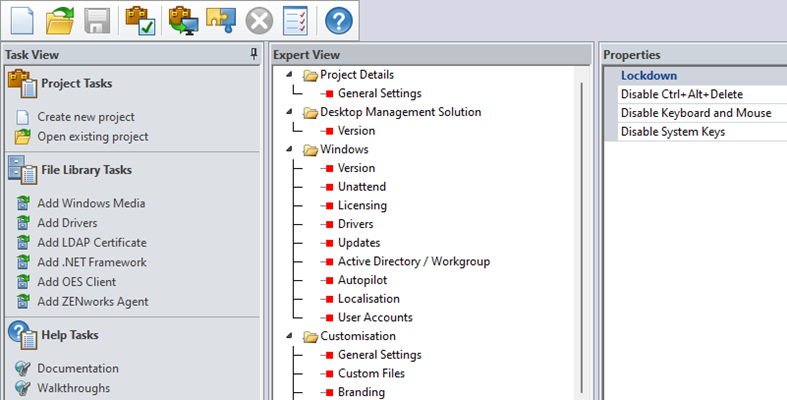Click the briefcase with monitor toolbar icon
Viewport: 787px width, 400px height.
click(x=181, y=19)
